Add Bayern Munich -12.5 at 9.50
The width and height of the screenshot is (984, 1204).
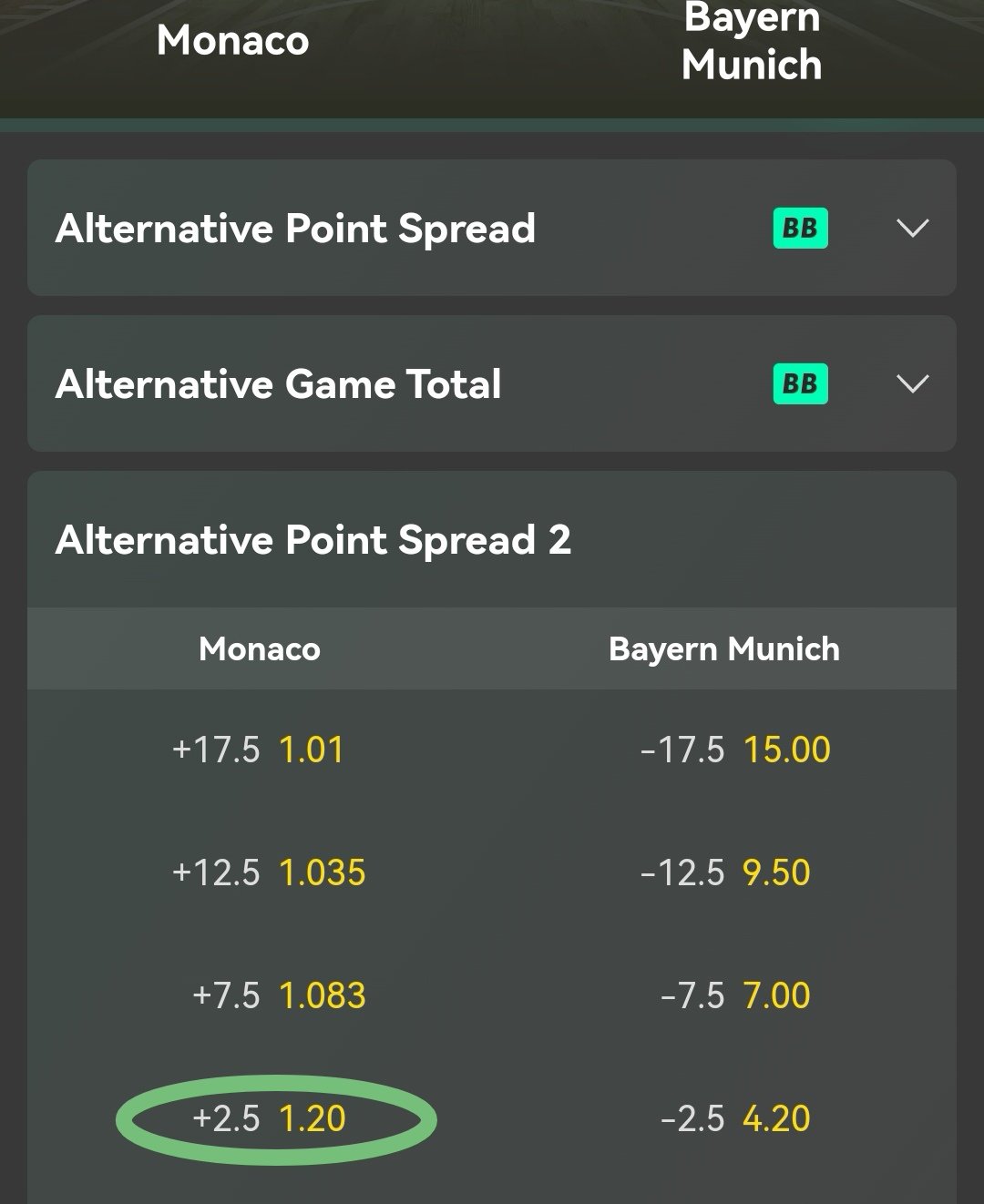(725, 872)
